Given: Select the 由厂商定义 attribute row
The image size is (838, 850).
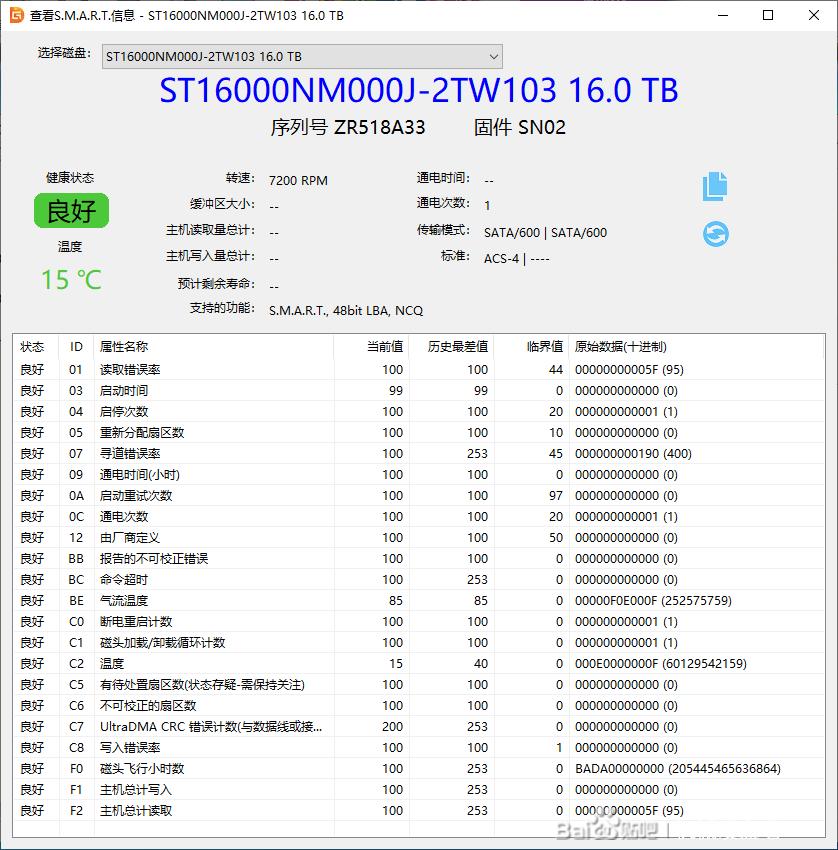Looking at the screenshot, I should (x=418, y=538).
